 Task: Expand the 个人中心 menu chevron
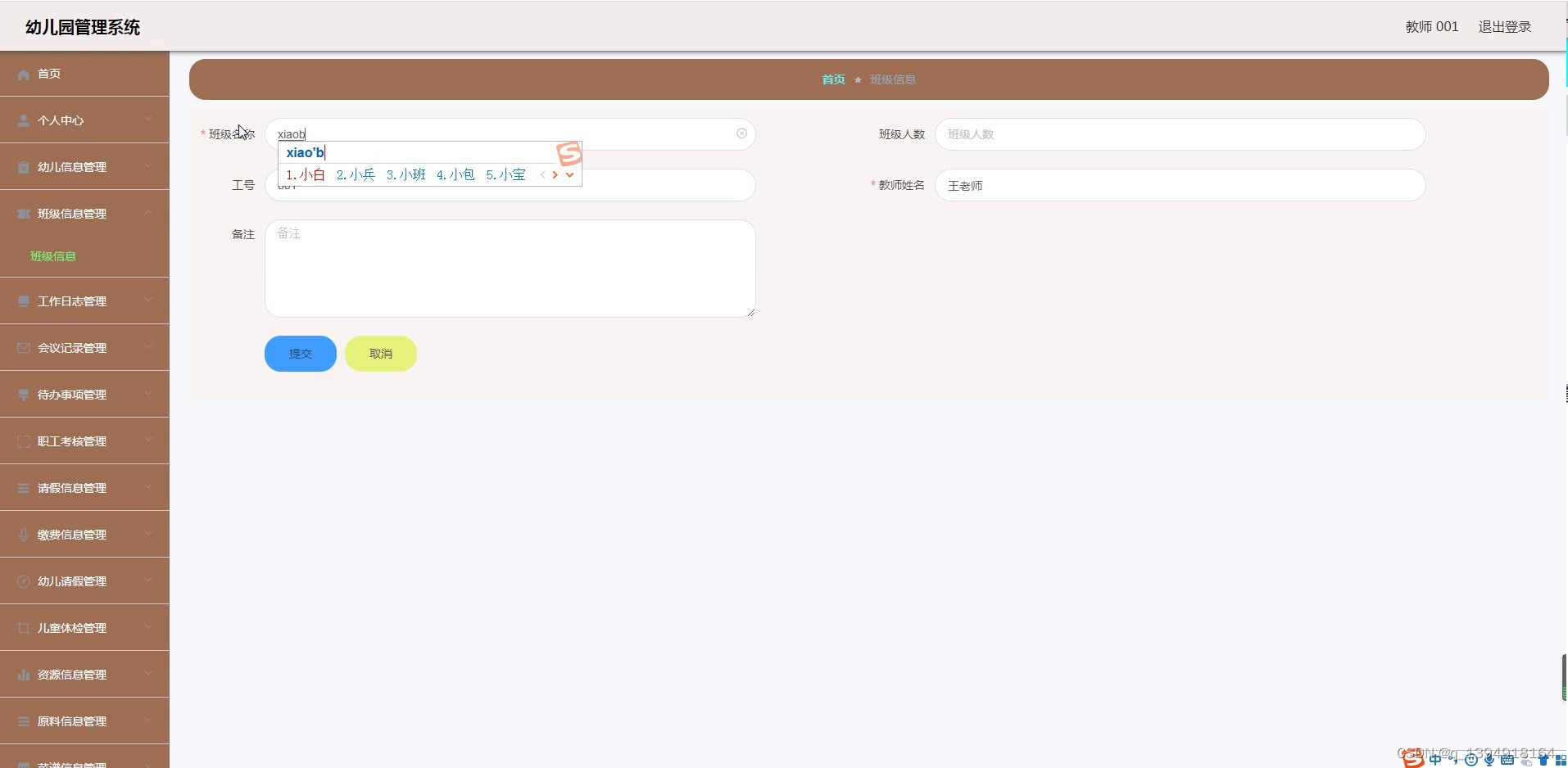click(148, 119)
